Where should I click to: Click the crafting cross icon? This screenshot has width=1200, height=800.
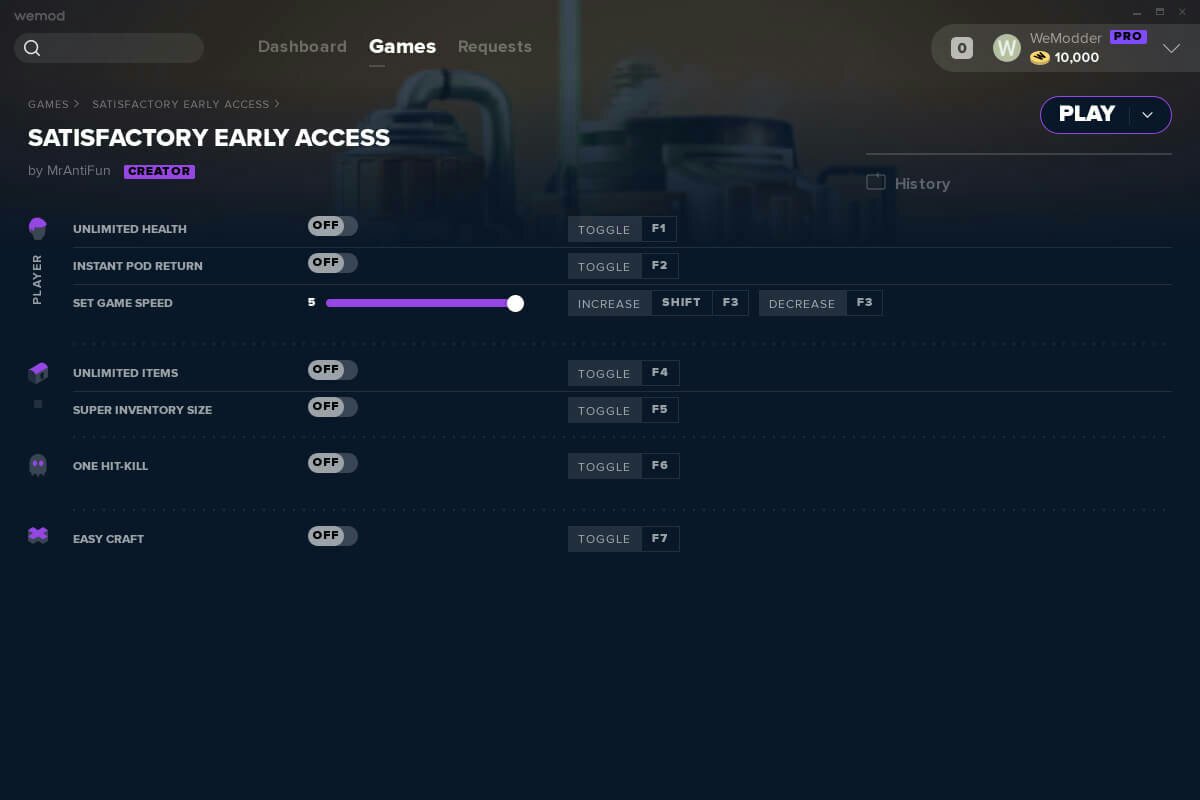pos(38,535)
